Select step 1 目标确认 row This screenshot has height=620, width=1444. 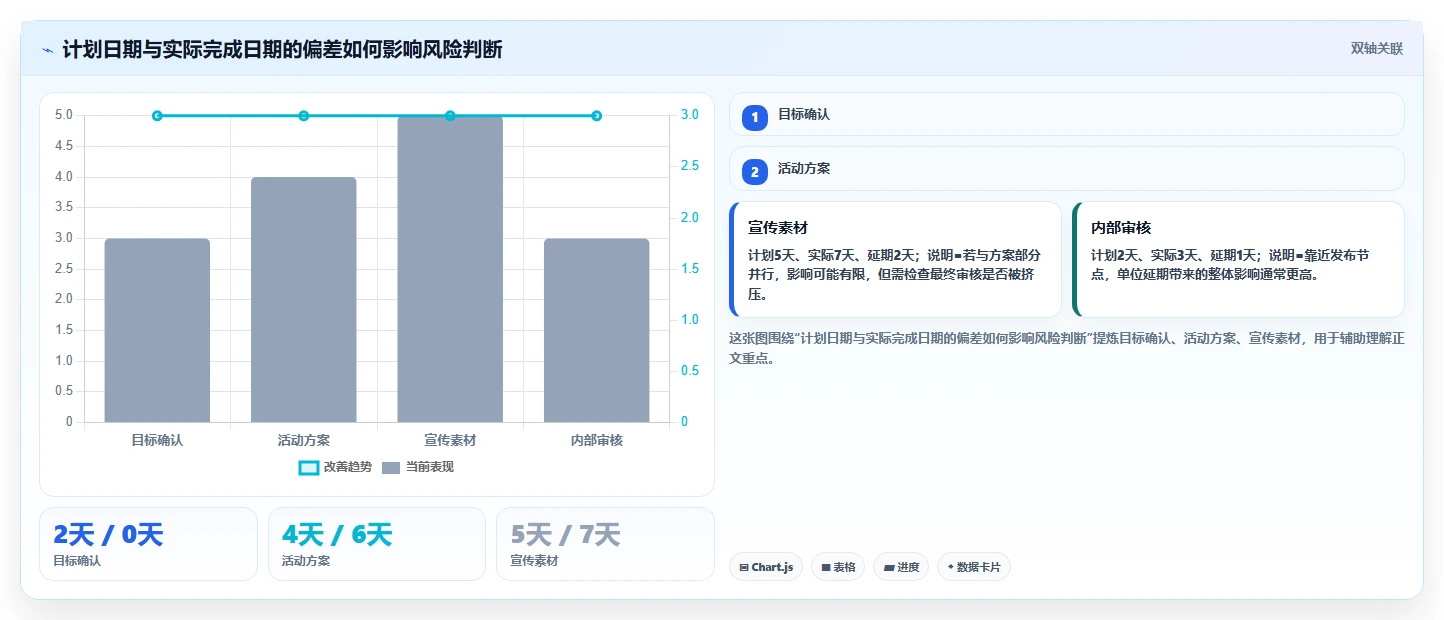[1067, 115]
